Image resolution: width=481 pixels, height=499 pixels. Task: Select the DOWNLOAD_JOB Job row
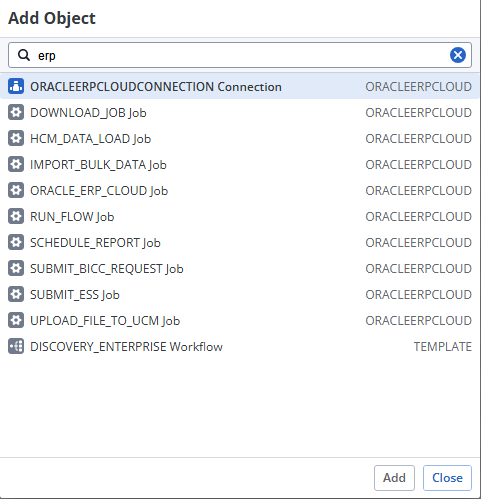click(240, 112)
